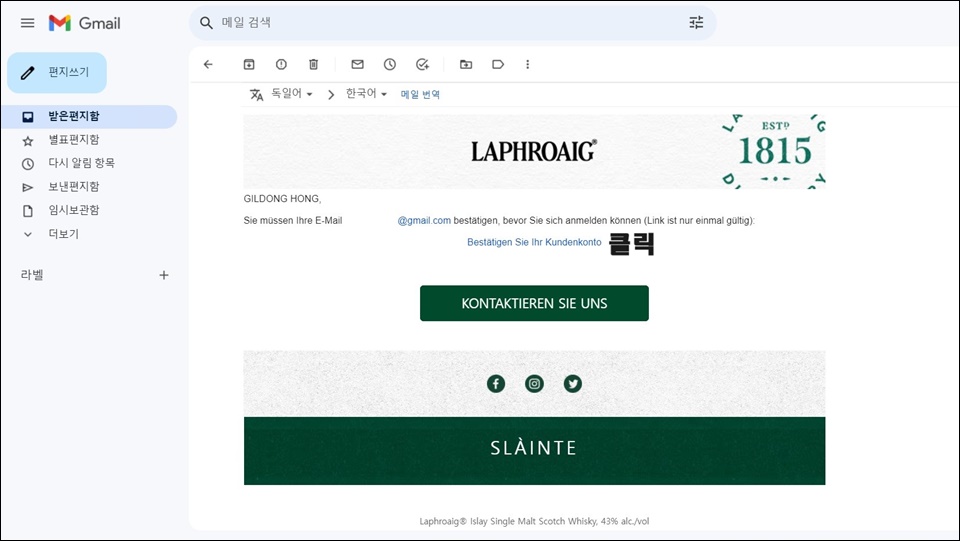Open 받은편지함 inbox folder
The height and width of the screenshot is (541, 960).
click(89, 116)
